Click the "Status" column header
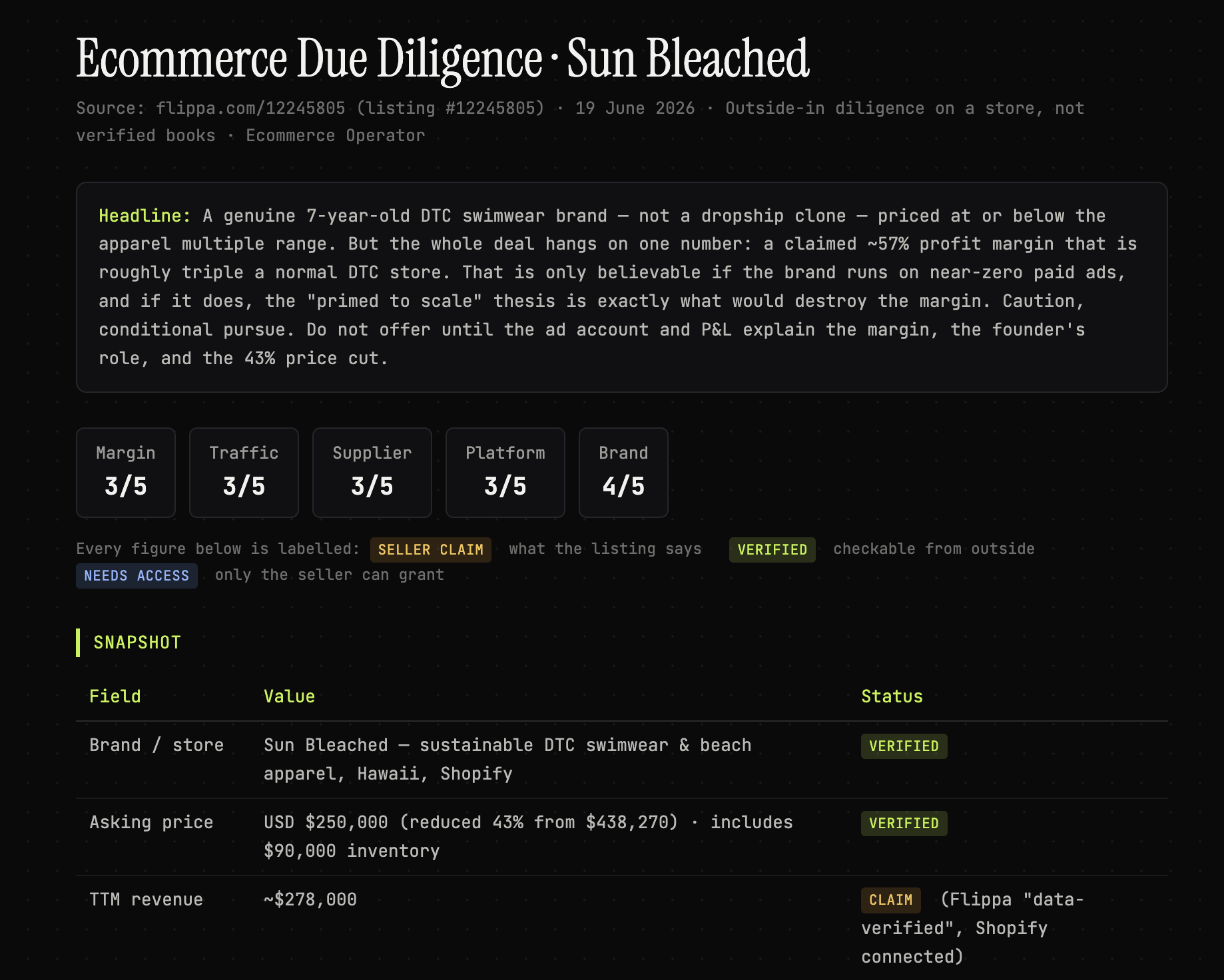Image resolution: width=1224 pixels, height=980 pixels. (x=892, y=696)
